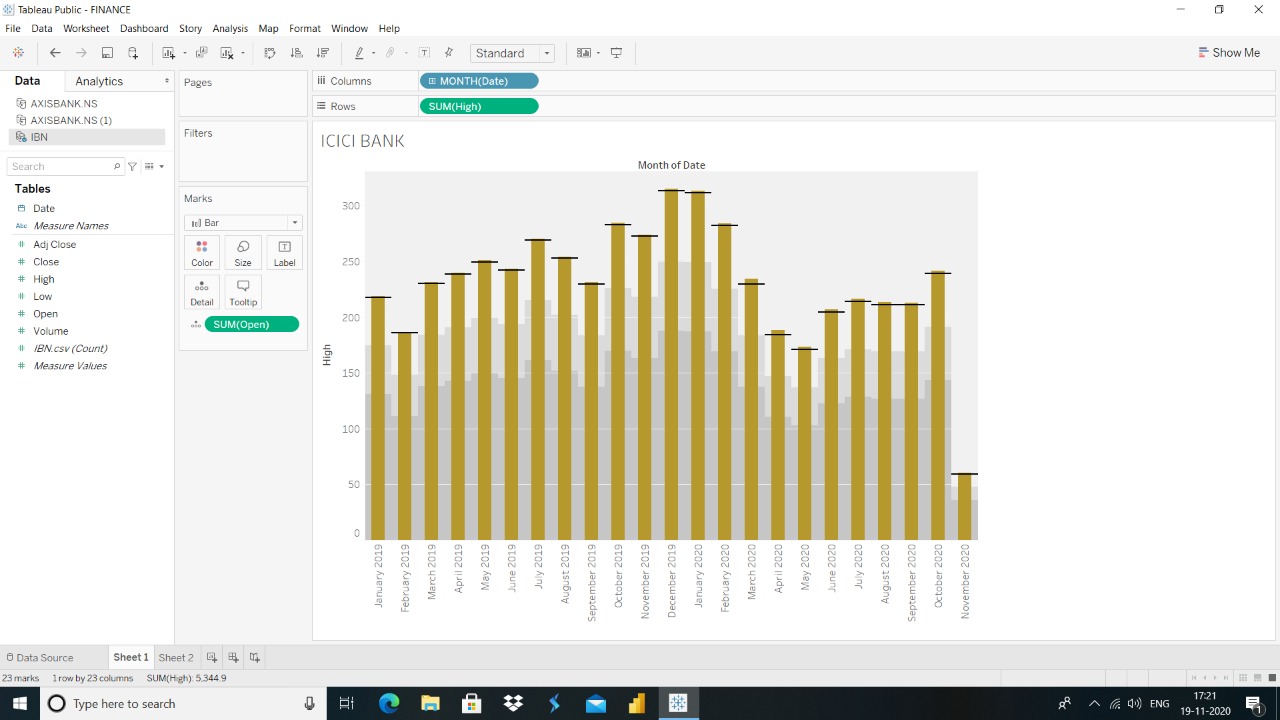Screen dimensions: 1280x720
Task: Open the Data pane options dropdown arrow
Action: (167, 81)
